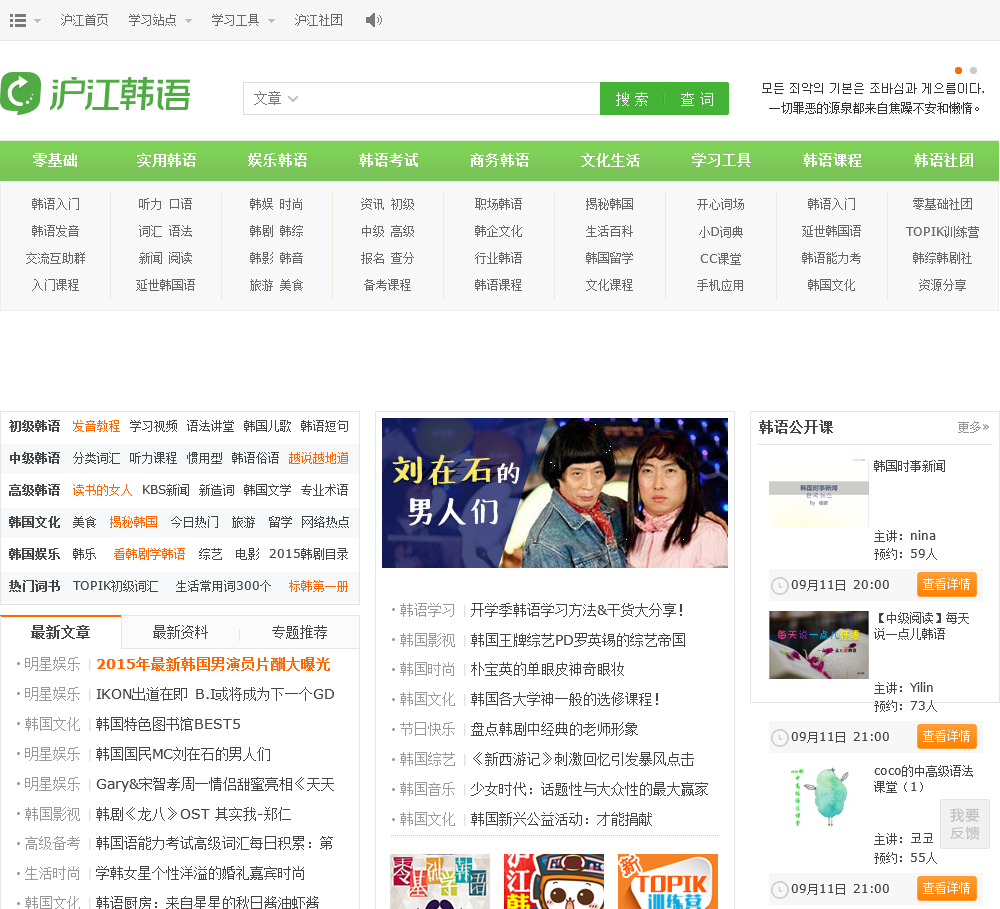
Task: Open article 盘点韩剧中经典的老师形象
Action: coord(554,729)
